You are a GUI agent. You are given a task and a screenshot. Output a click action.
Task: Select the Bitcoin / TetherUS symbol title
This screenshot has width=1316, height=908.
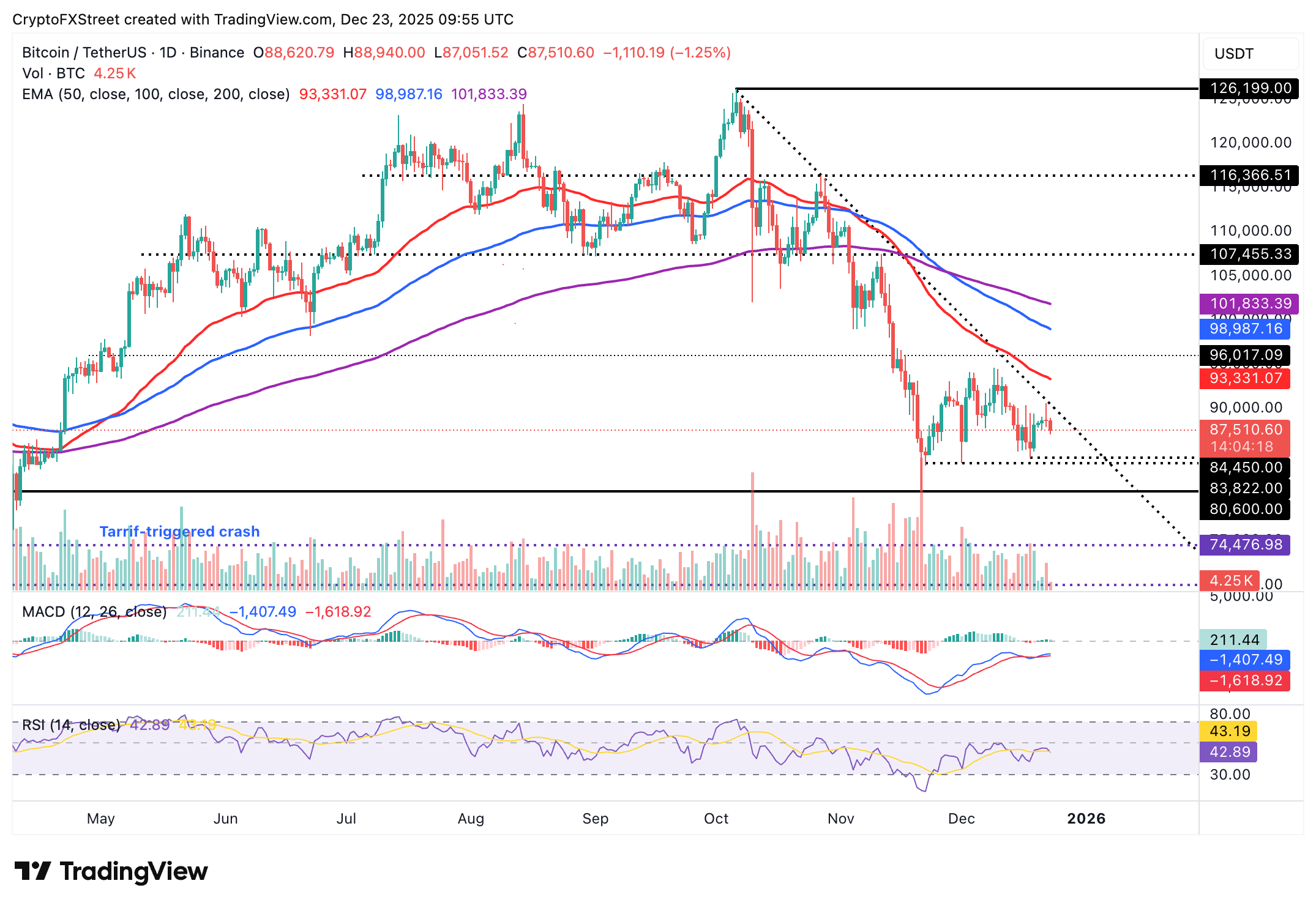[x=86, y=53]
